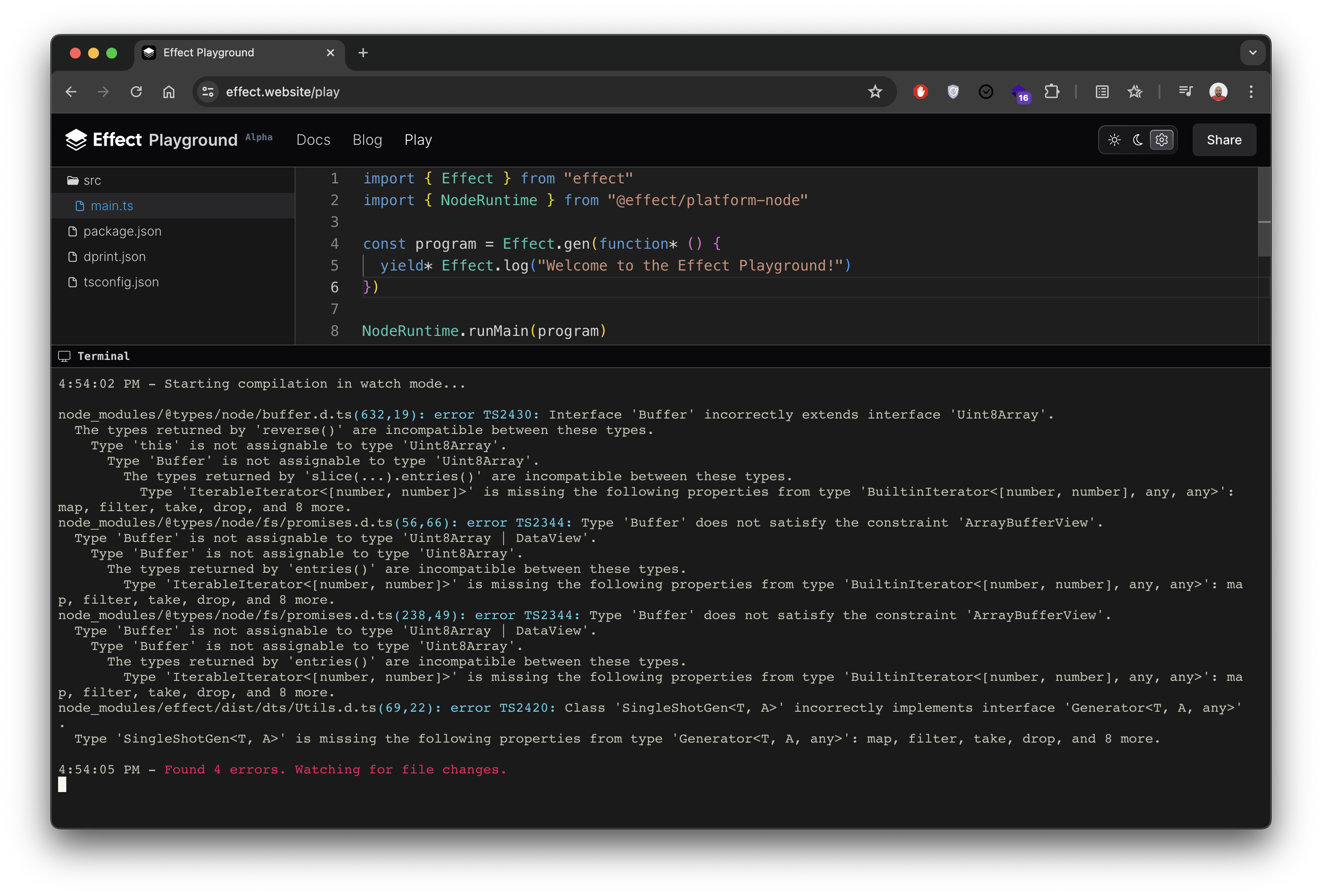Viewport: 1322px width, 896px height.
Task: Open the Blog section
Action: point(367,140)
